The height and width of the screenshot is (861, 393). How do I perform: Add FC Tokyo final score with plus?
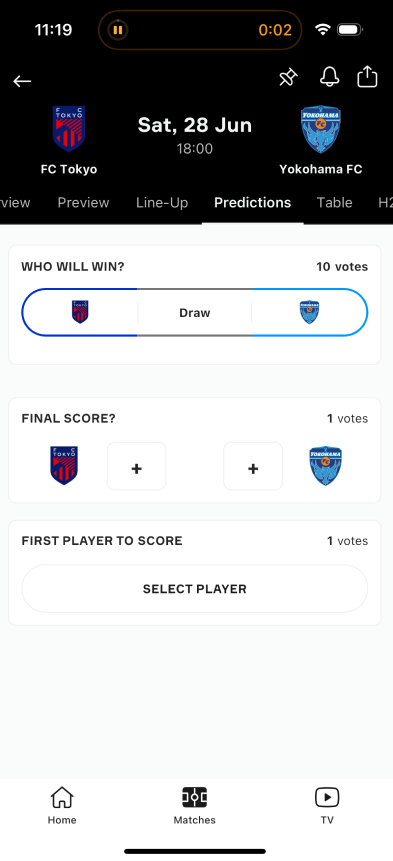[x=137, y=466]
